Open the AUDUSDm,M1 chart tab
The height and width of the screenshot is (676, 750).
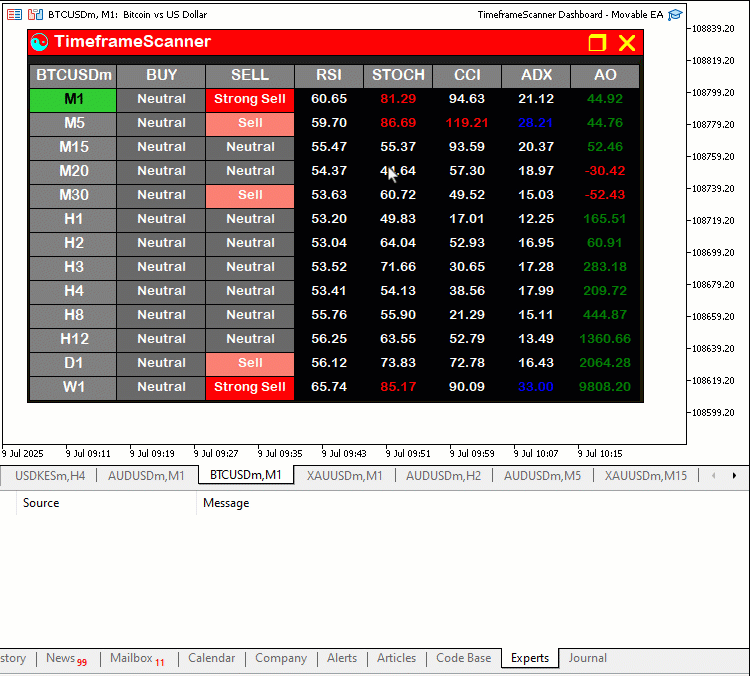coord(146,476)
